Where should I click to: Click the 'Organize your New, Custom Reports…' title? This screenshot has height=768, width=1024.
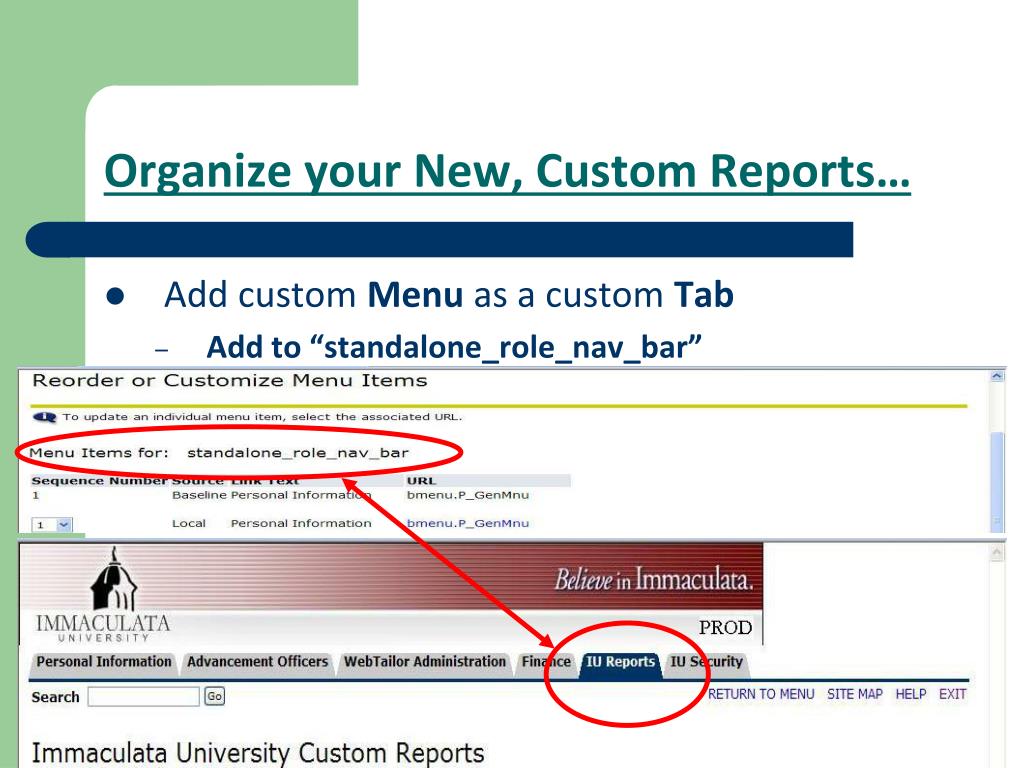click(x=507, y=172)
